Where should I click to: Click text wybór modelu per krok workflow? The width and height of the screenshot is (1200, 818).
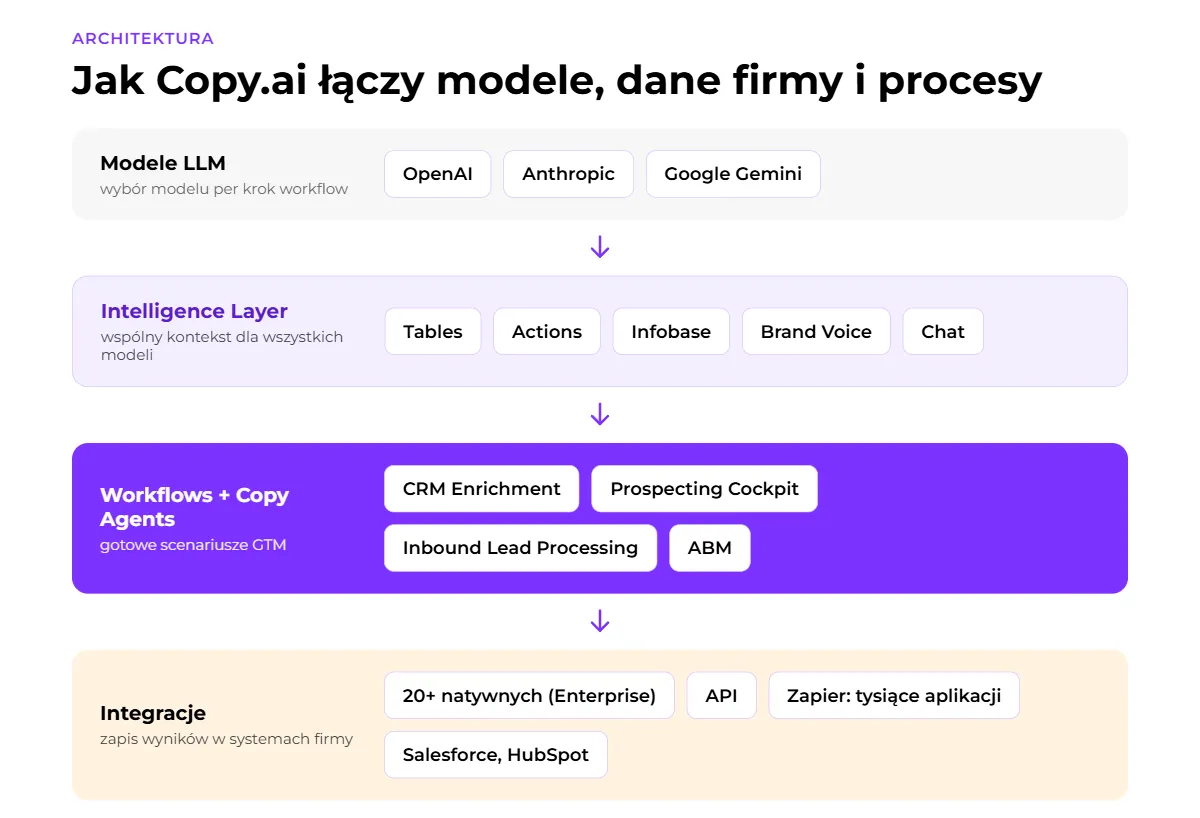click(224, 189)
